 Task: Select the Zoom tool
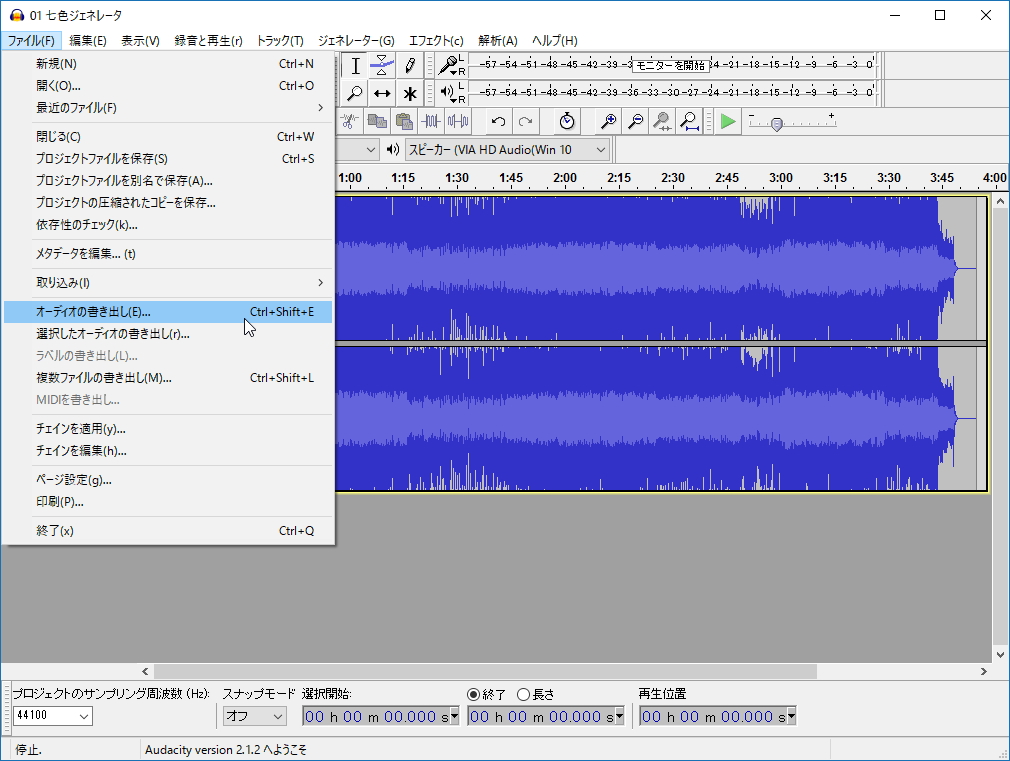coord(355,93)
